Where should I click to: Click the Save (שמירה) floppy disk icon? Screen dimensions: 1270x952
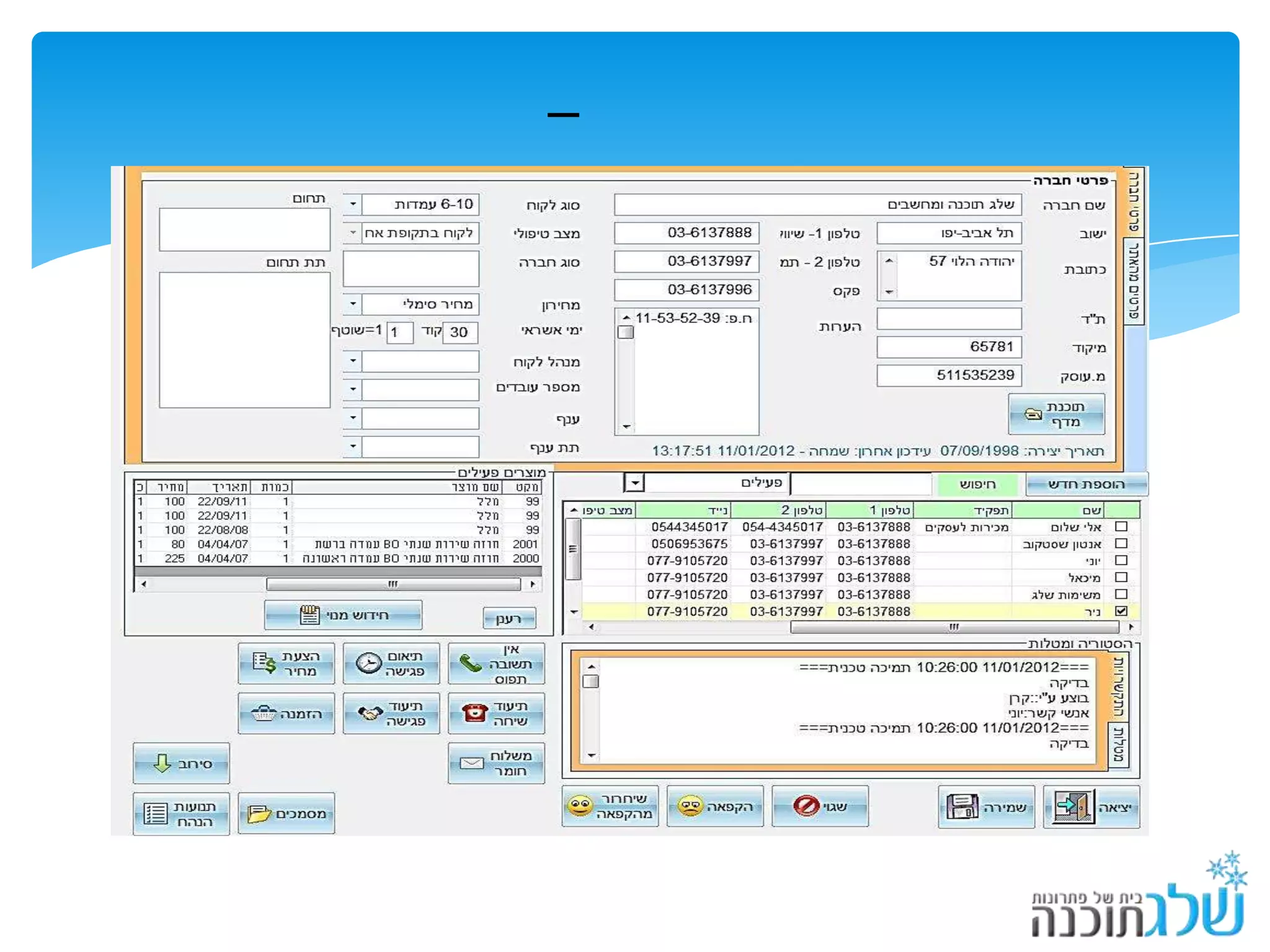tap(962, 806)
